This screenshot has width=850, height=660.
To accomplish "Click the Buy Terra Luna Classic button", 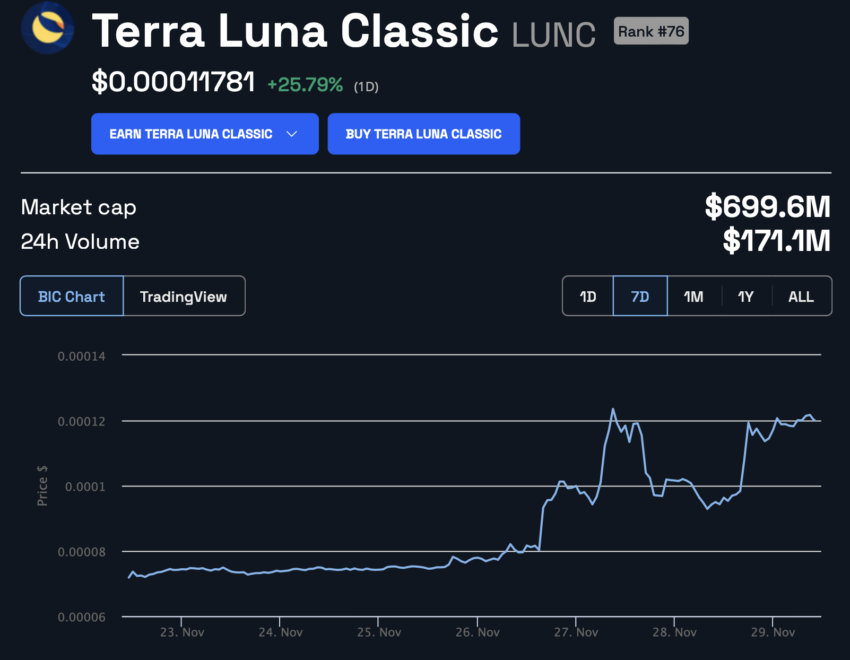I will click(423, 133).
